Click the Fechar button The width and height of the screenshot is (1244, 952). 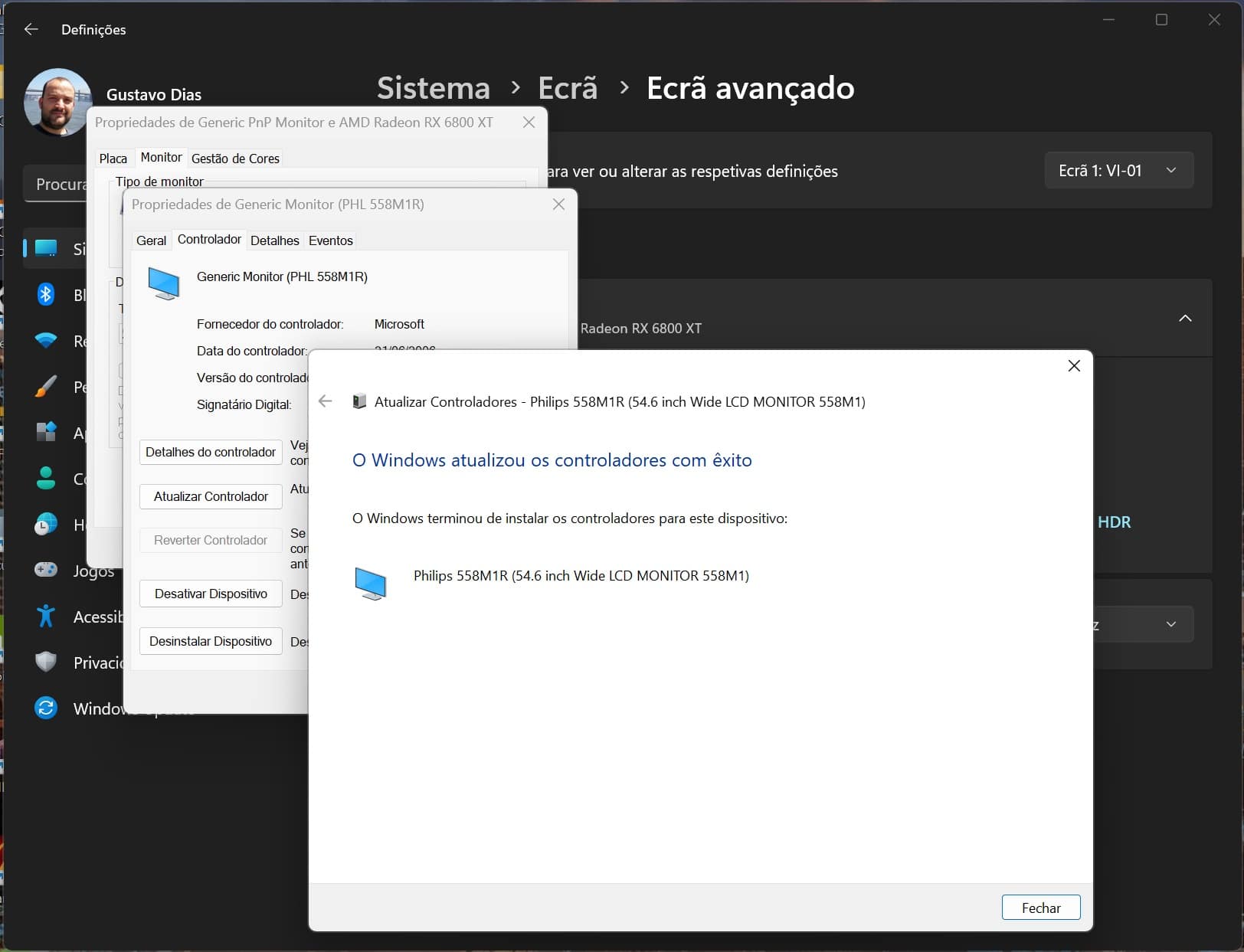(1040, 908)
